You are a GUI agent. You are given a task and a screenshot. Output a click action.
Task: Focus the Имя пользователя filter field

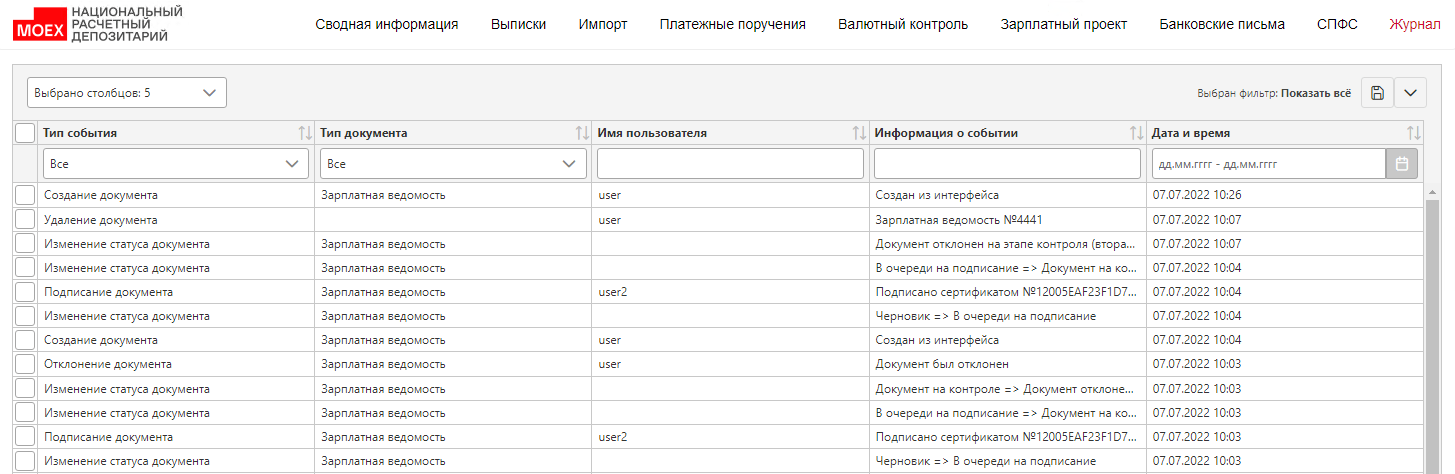730,163
